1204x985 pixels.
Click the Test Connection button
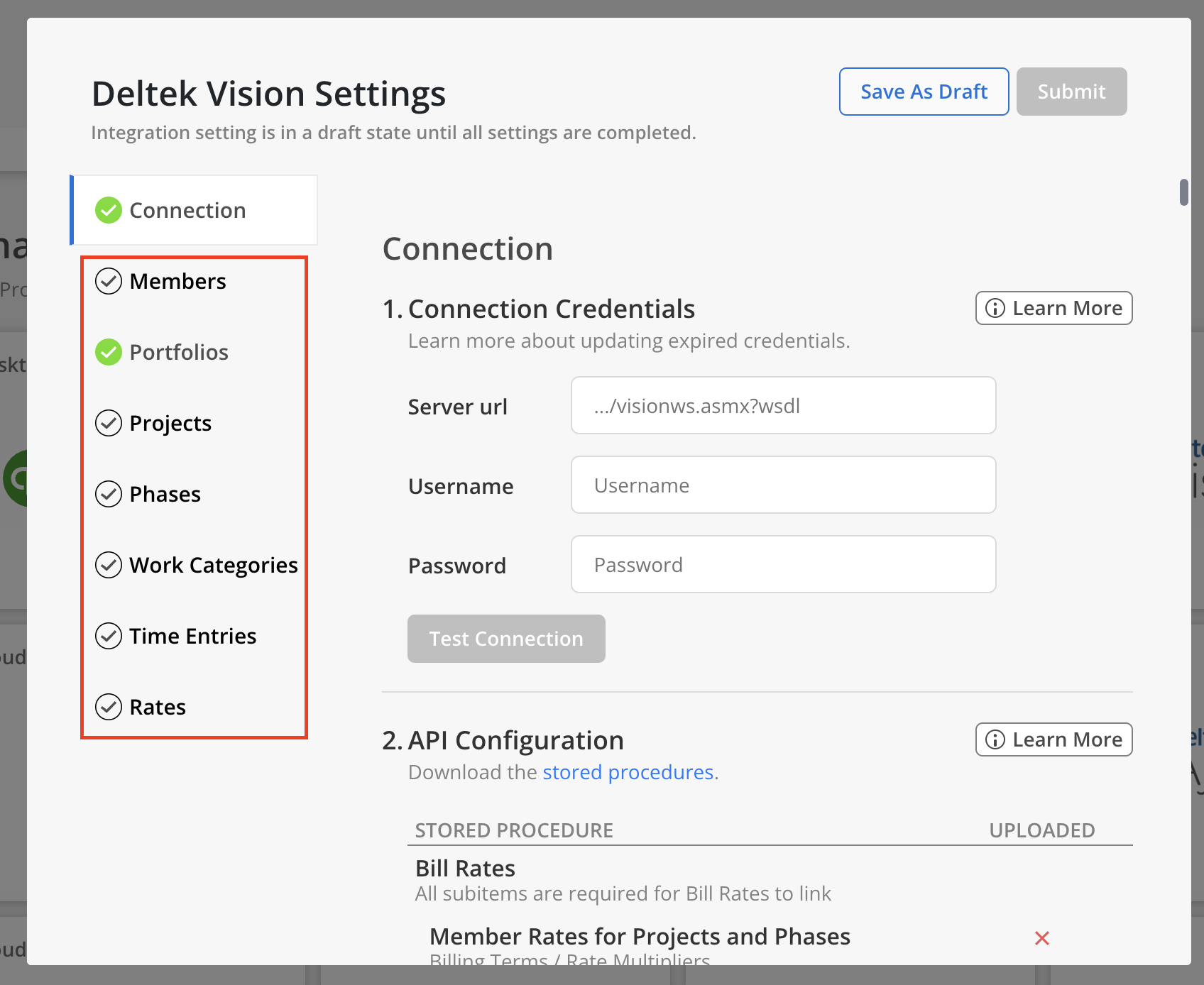point(506,639)
